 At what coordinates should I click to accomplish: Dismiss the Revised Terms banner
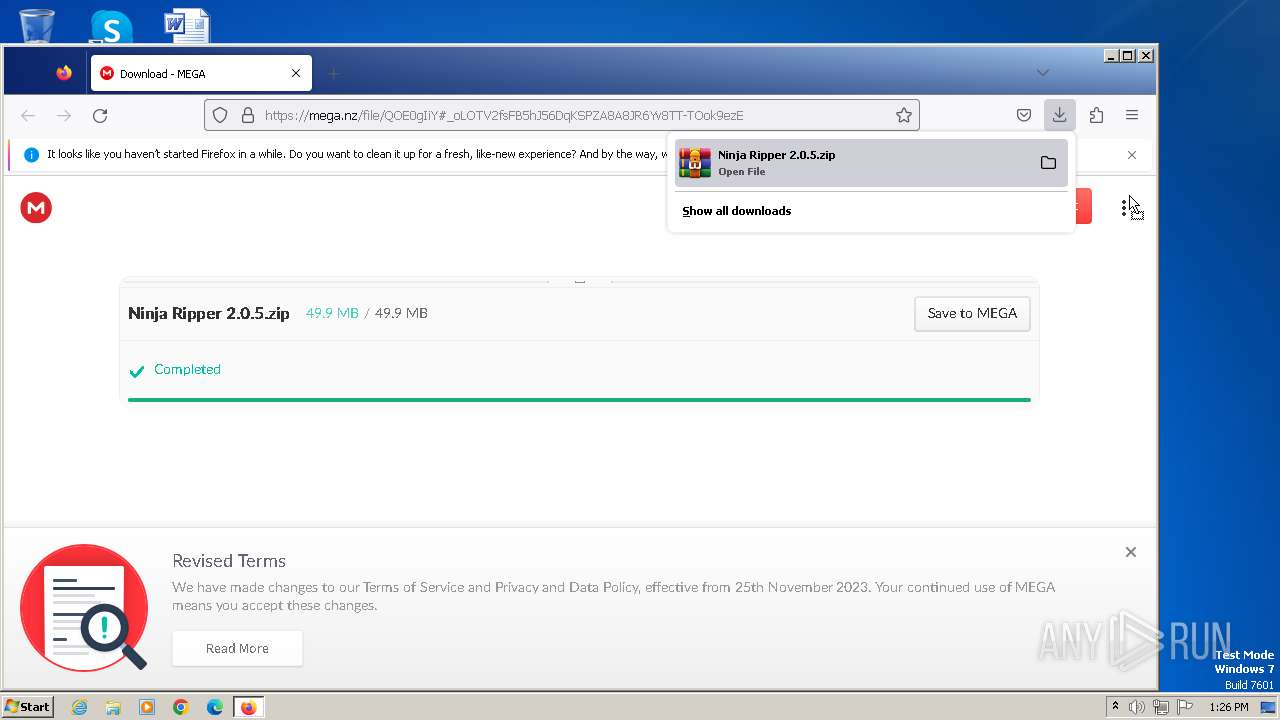click(x=1131, y=552)
